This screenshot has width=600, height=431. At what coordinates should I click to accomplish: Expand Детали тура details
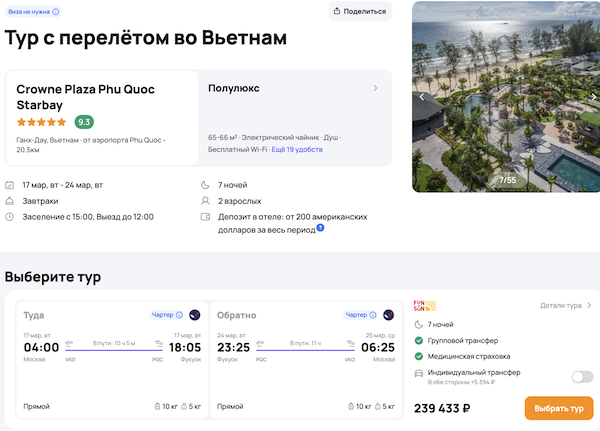566,305
